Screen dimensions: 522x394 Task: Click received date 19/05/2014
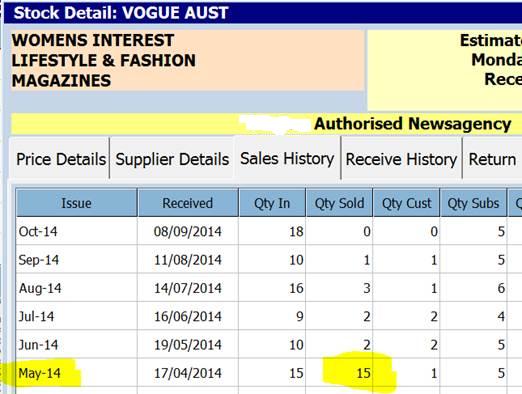188,345
